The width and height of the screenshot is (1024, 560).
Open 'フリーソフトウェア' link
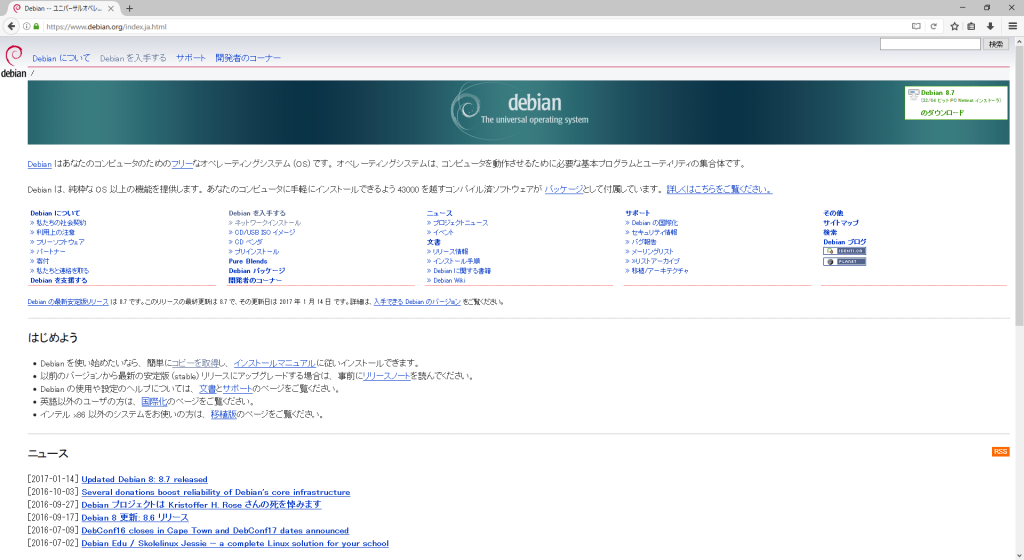(60, 241)
